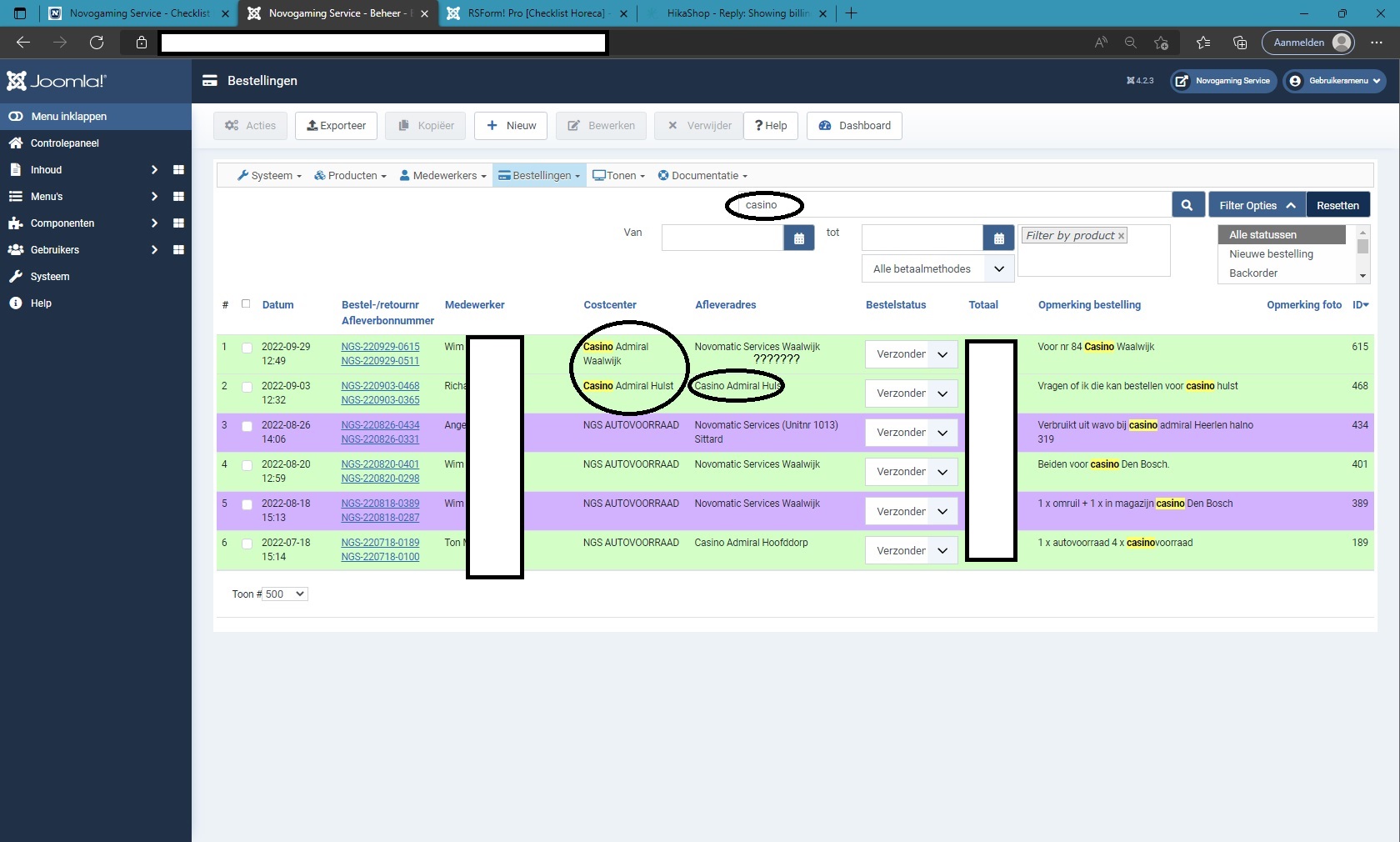This screenshot has width=1400, height=842.
Task: Click the read aloud icon in address bar
Action: pos(1101,43)
